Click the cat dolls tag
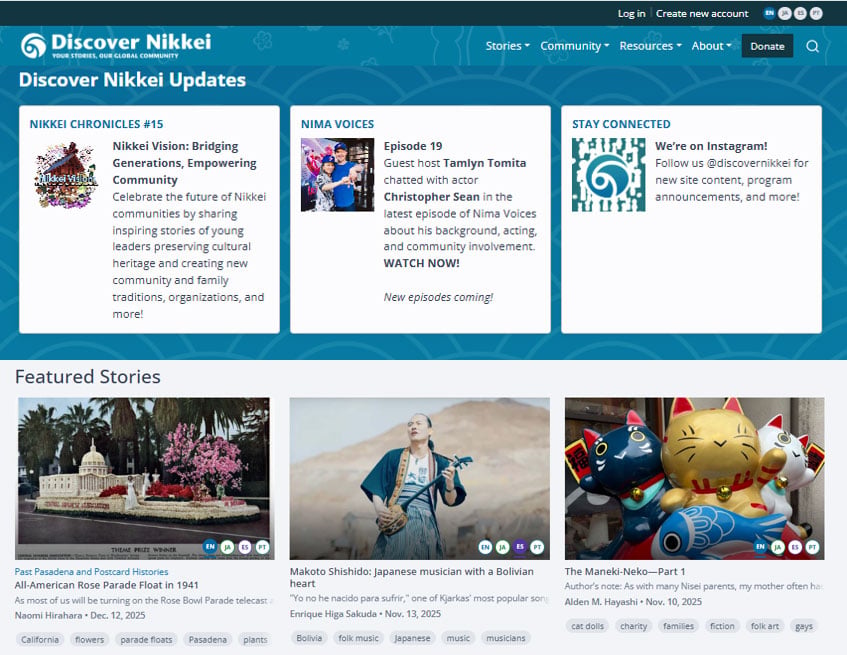This screenshot has height=655, width=847. coord(588,626)
